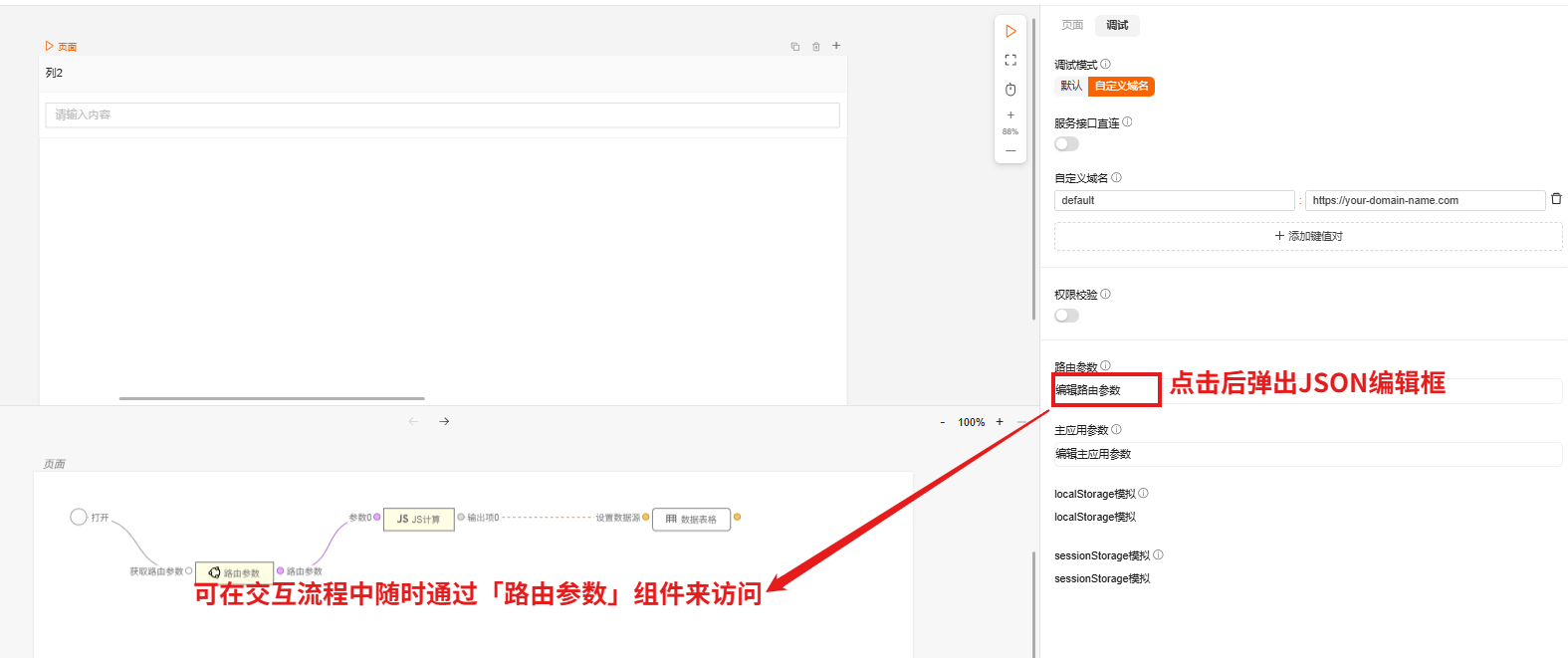Screen dimensions: 1568x658
Task: Select 自定义域名 debug mode
Action: [1121, 86]
